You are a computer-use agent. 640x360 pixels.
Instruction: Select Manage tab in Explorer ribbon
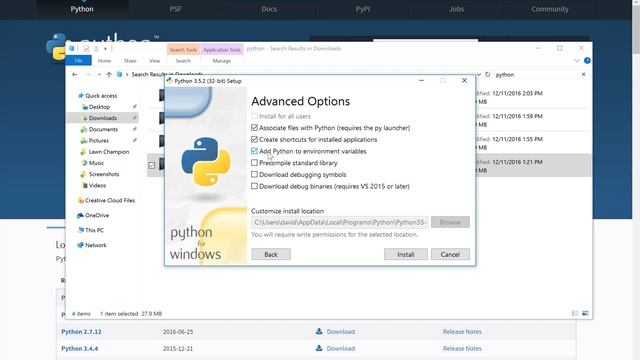pyautogui.click(x=222, y=60)
